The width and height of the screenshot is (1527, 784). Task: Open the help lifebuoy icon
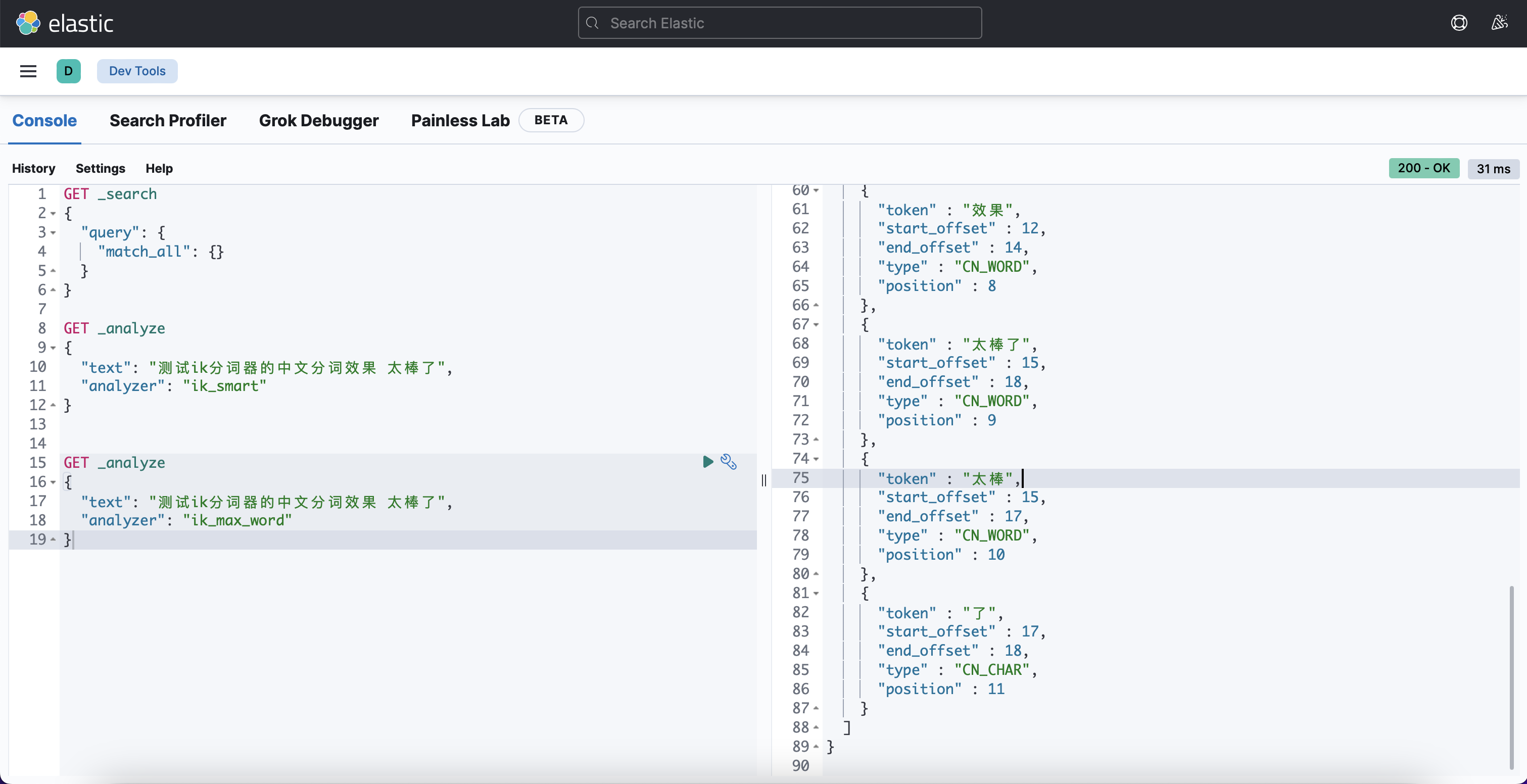point(1459,23)
